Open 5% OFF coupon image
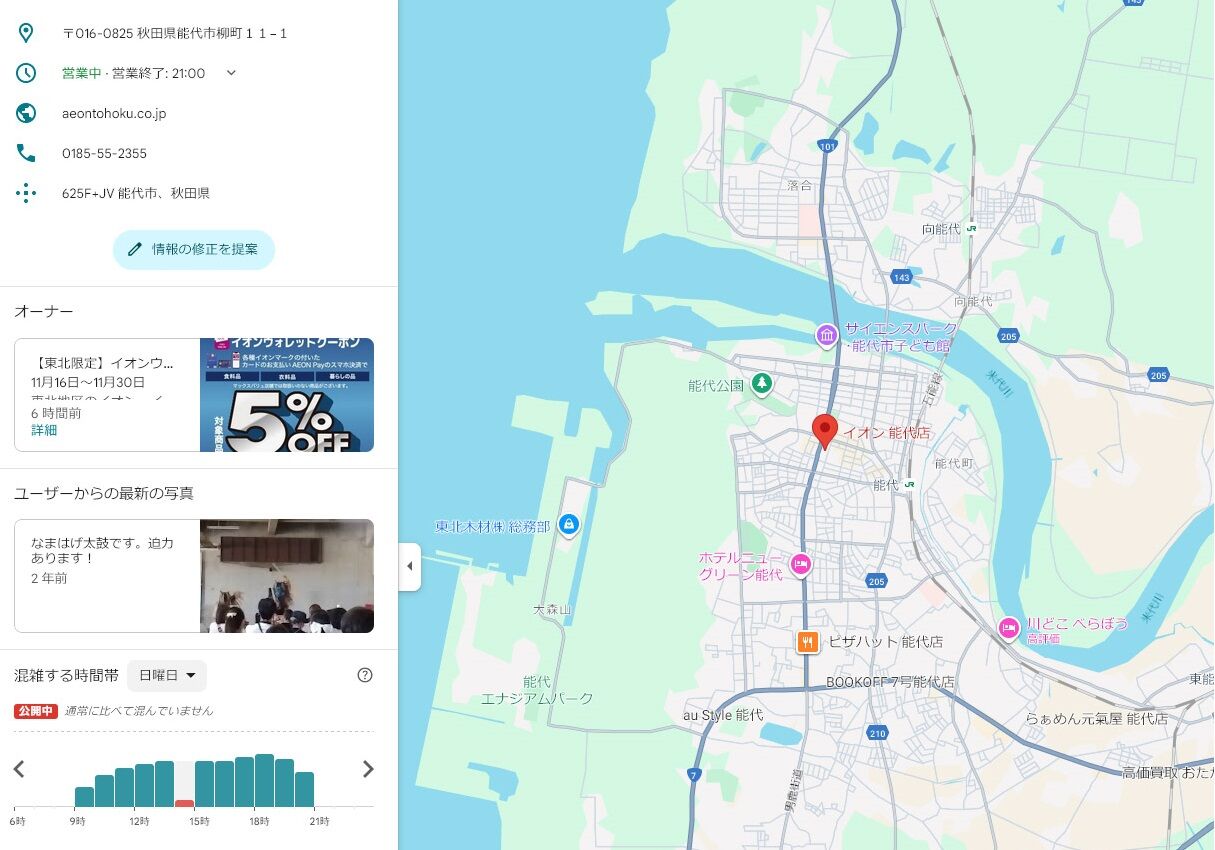The height and width of the screenshot is (850, 1215). point(287,395)
